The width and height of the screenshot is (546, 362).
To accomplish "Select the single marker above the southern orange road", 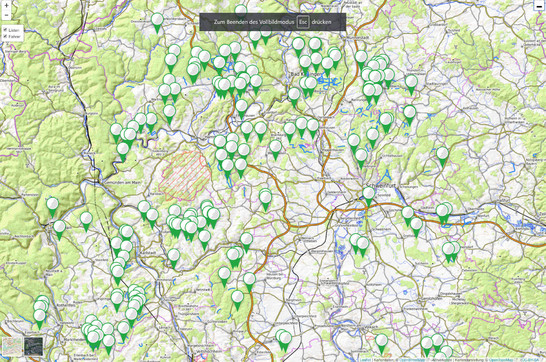I will pyautogui.click(x=249, y=281).
